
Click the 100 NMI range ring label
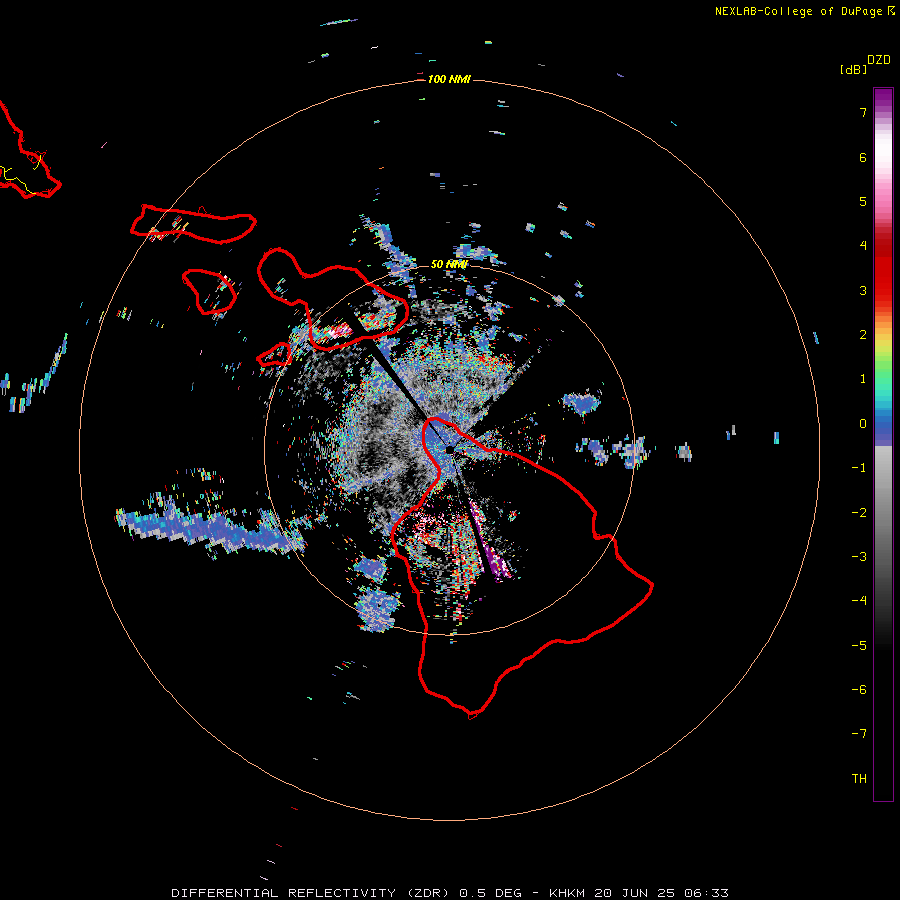[x=449, y=79]
